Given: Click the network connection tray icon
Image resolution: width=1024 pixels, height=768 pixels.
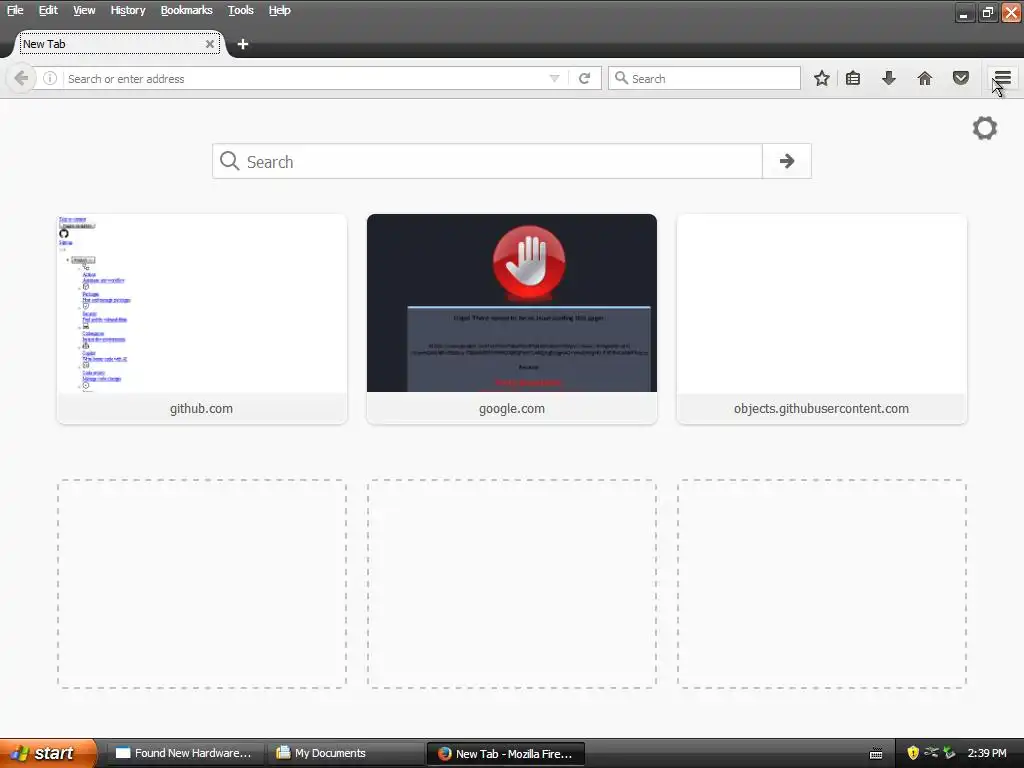Looking at the screenshot, I should tap(931, 752).
